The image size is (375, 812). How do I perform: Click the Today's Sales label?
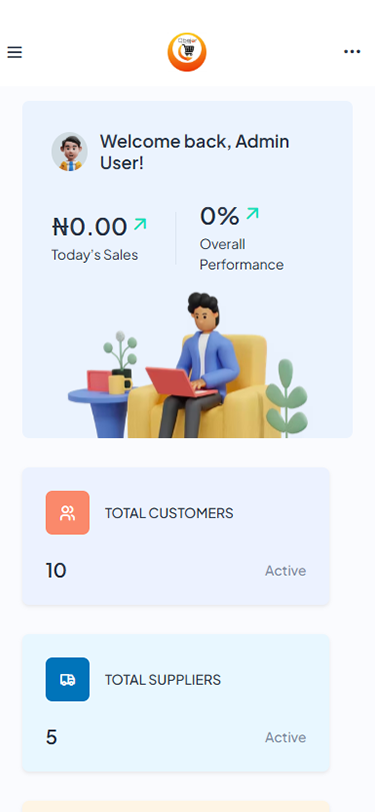95,255
